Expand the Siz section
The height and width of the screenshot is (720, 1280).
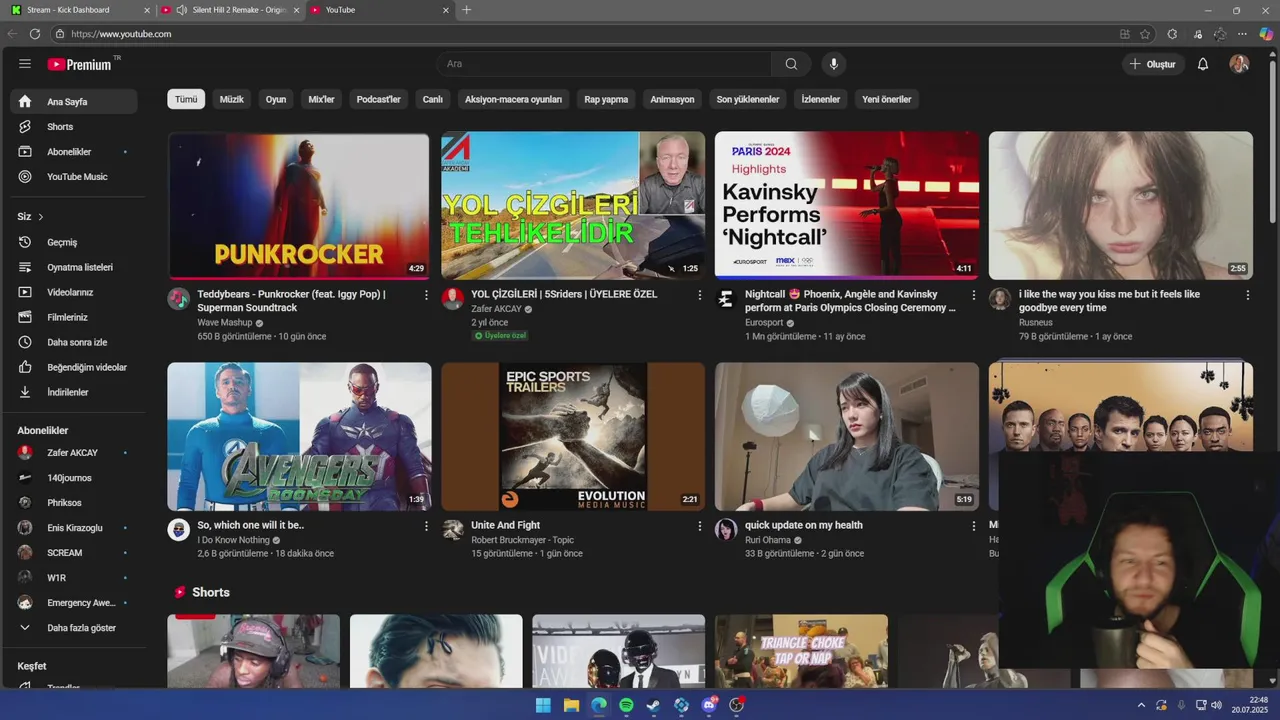30,216
